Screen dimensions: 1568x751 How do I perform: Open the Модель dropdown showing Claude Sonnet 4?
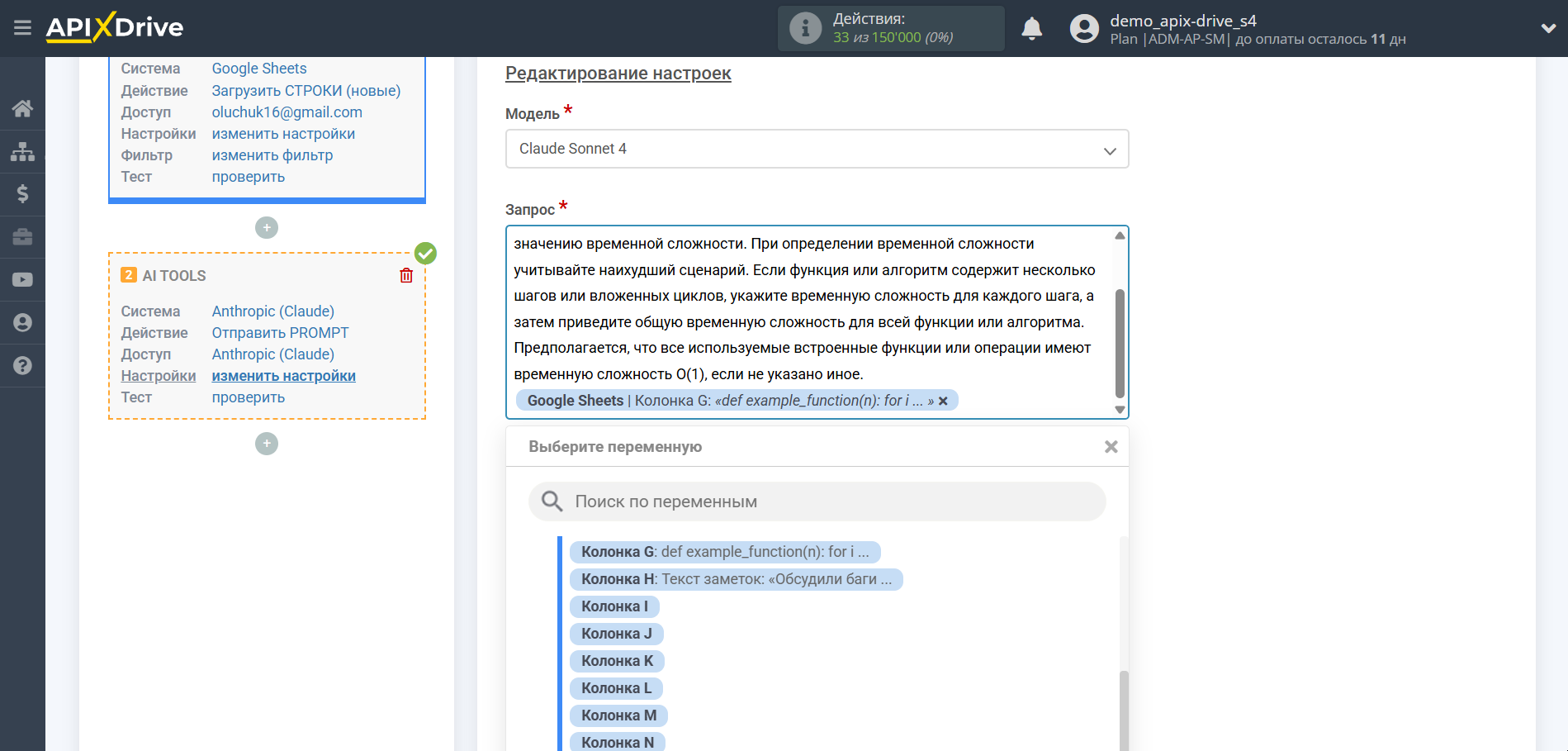coord(817,149)
